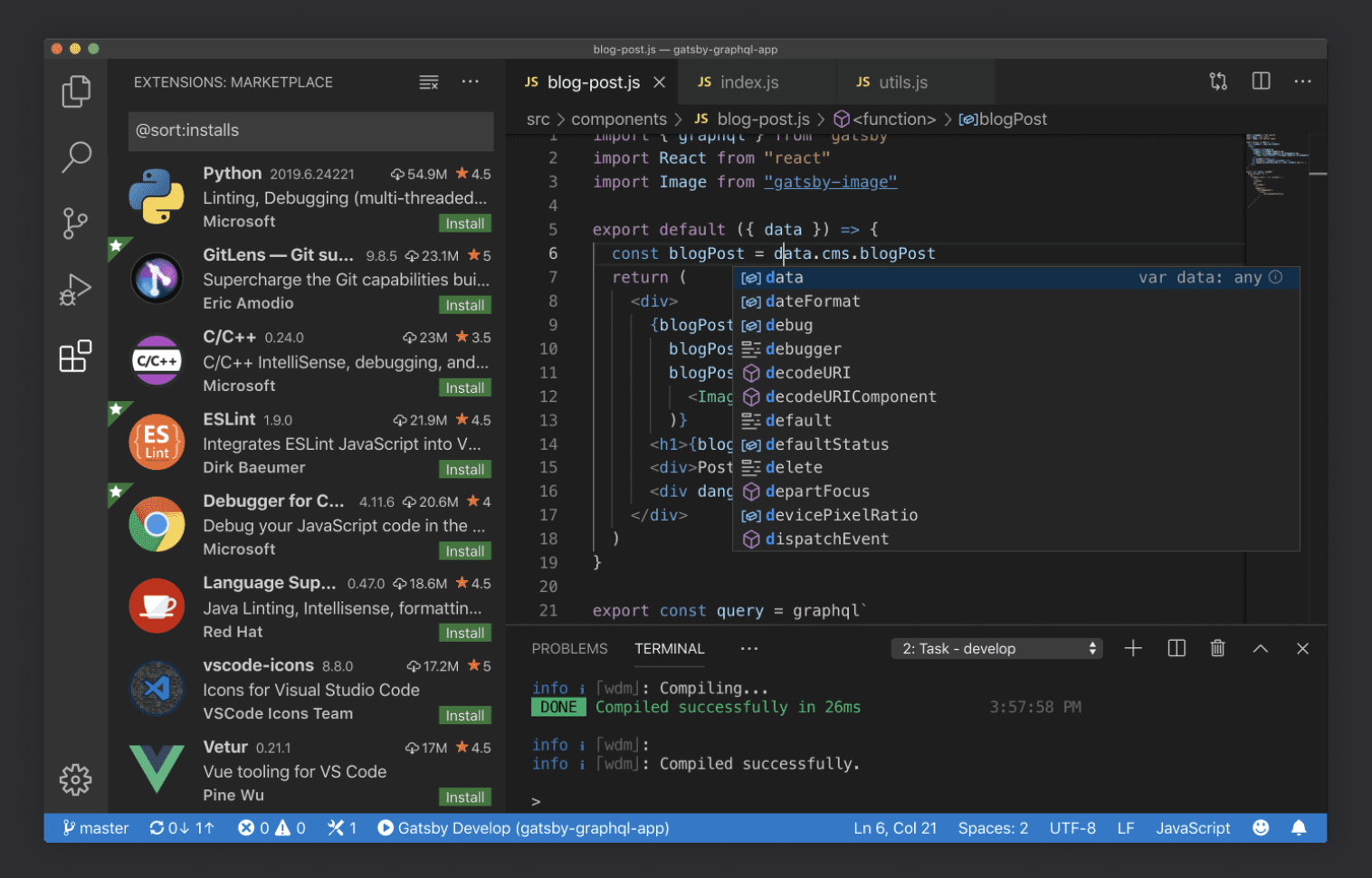This screenshot has height=878, width=1372.
Task: Open the Search view
Action: tap(76, 157)
